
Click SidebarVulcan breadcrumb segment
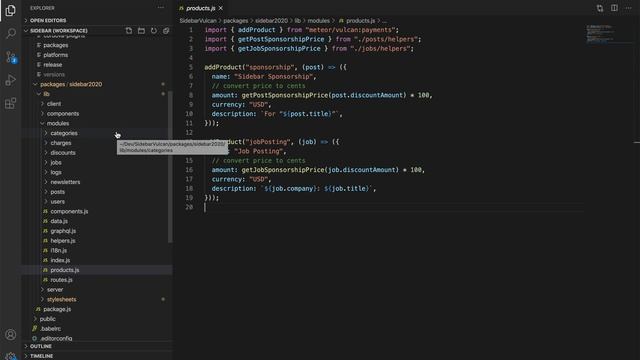point(198,20)
